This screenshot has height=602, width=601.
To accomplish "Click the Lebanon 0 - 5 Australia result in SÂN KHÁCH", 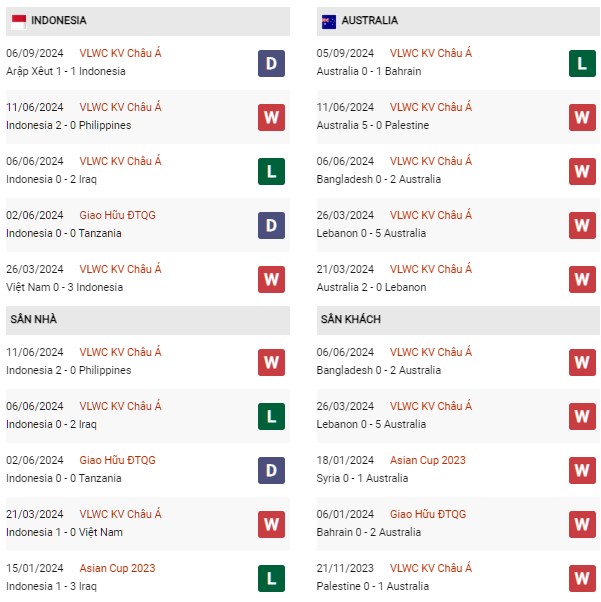I will click(x=371, y=424).
